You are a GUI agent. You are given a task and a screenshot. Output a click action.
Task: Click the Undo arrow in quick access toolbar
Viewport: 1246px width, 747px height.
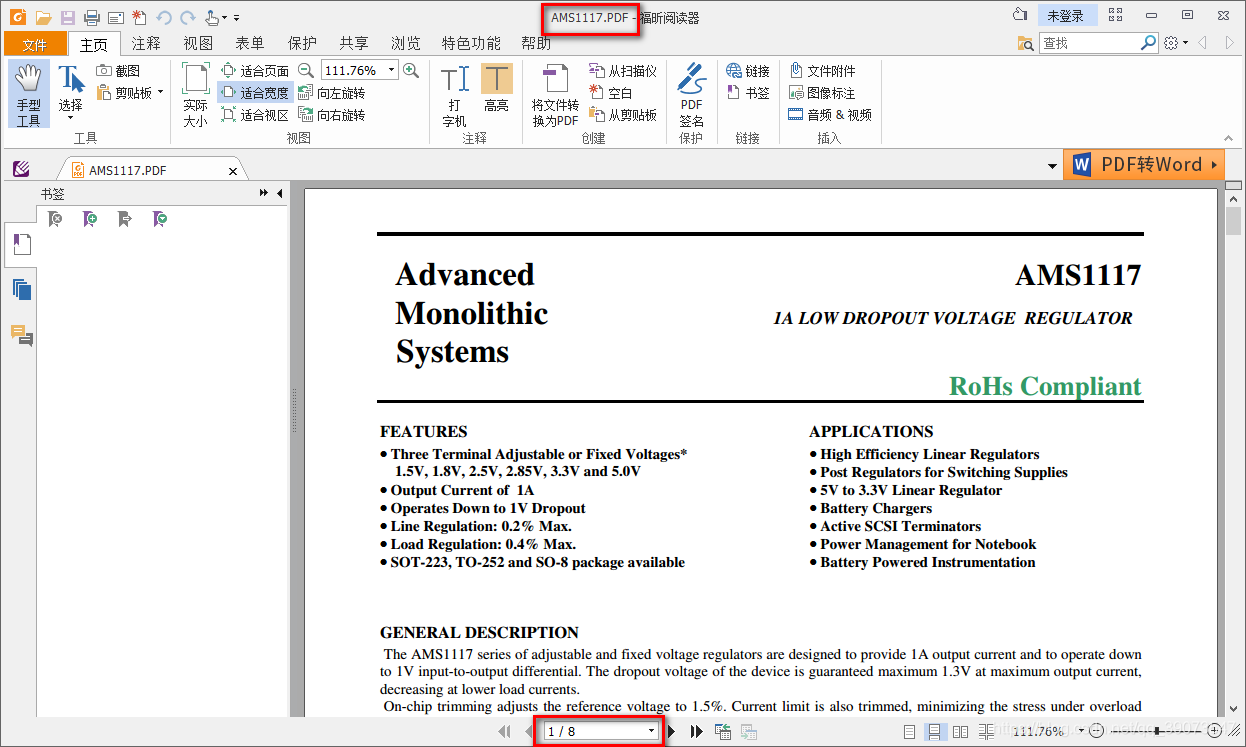(164, 17)
